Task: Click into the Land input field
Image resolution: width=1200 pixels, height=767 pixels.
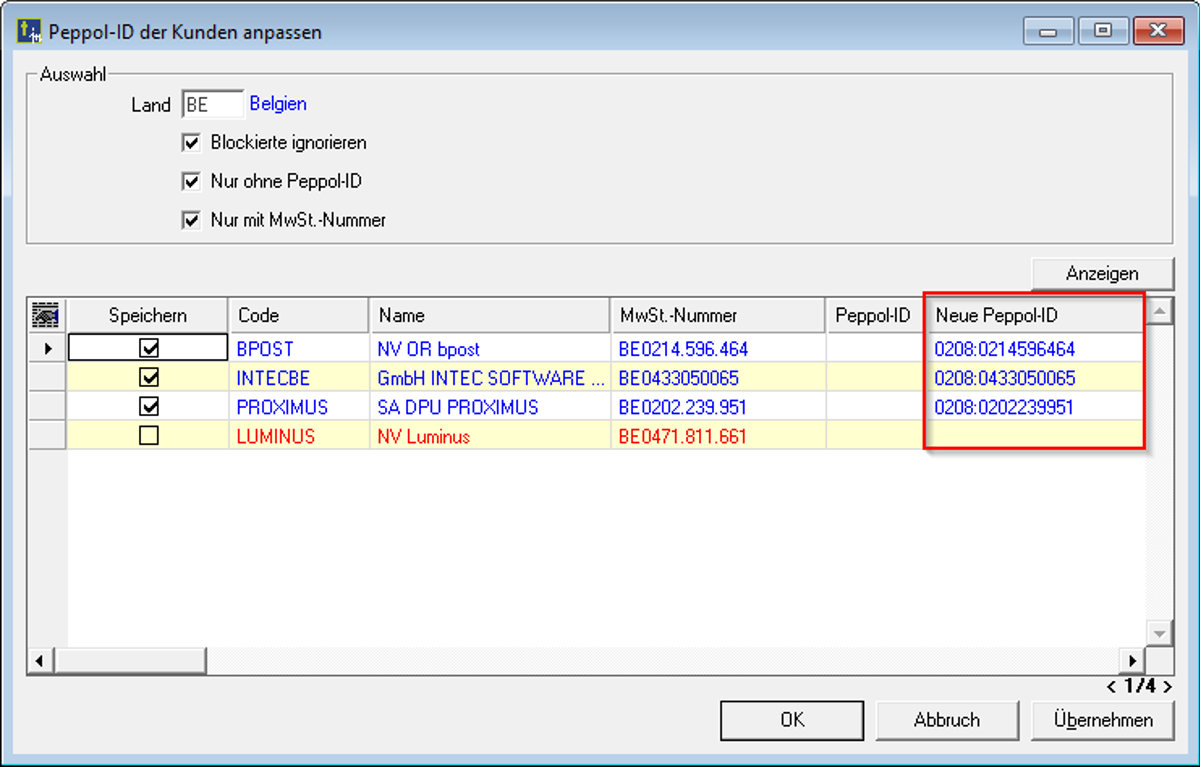Action: 212,104
